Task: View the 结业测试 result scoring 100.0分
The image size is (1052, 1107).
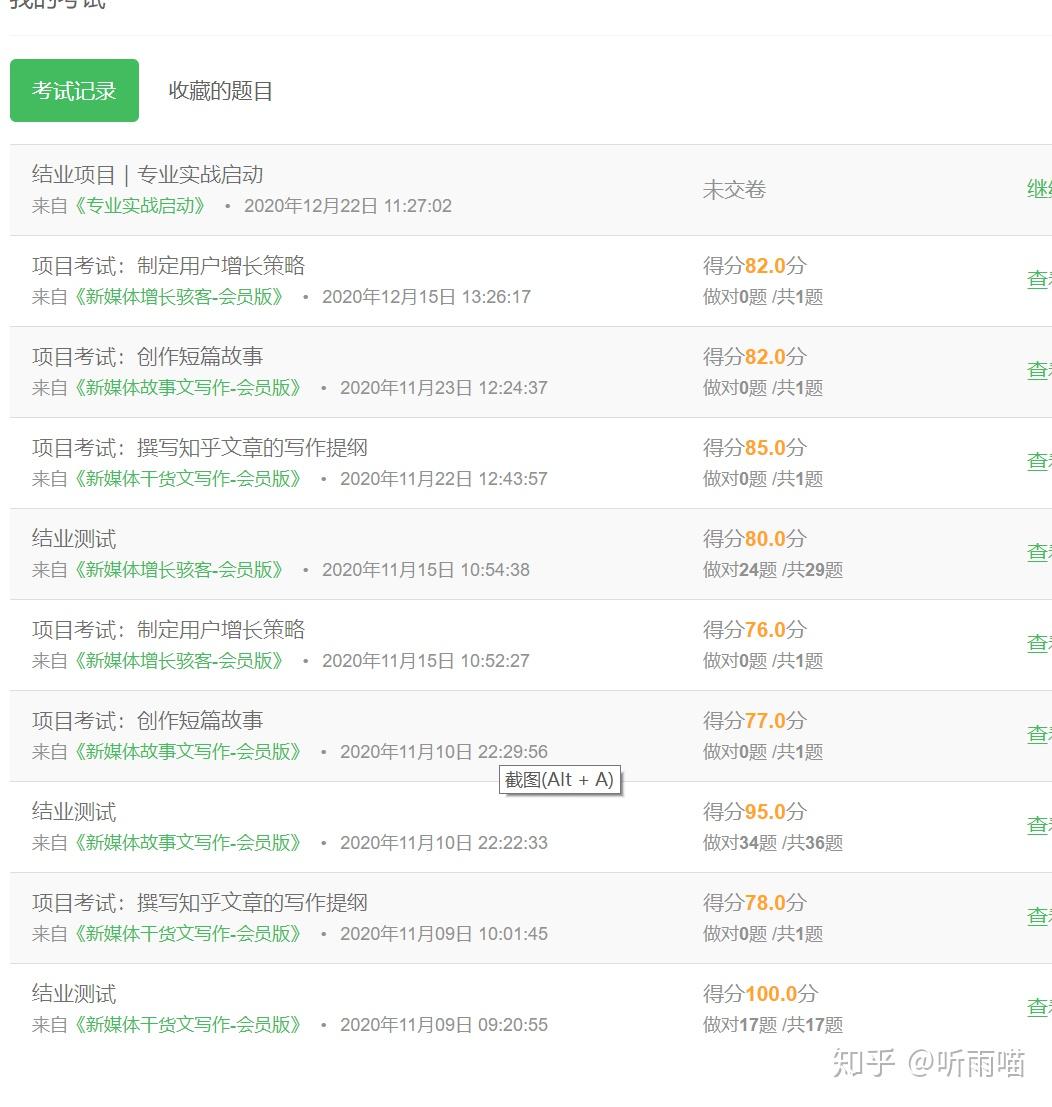Action: pyautogui.click(x=1039, y=1008)
